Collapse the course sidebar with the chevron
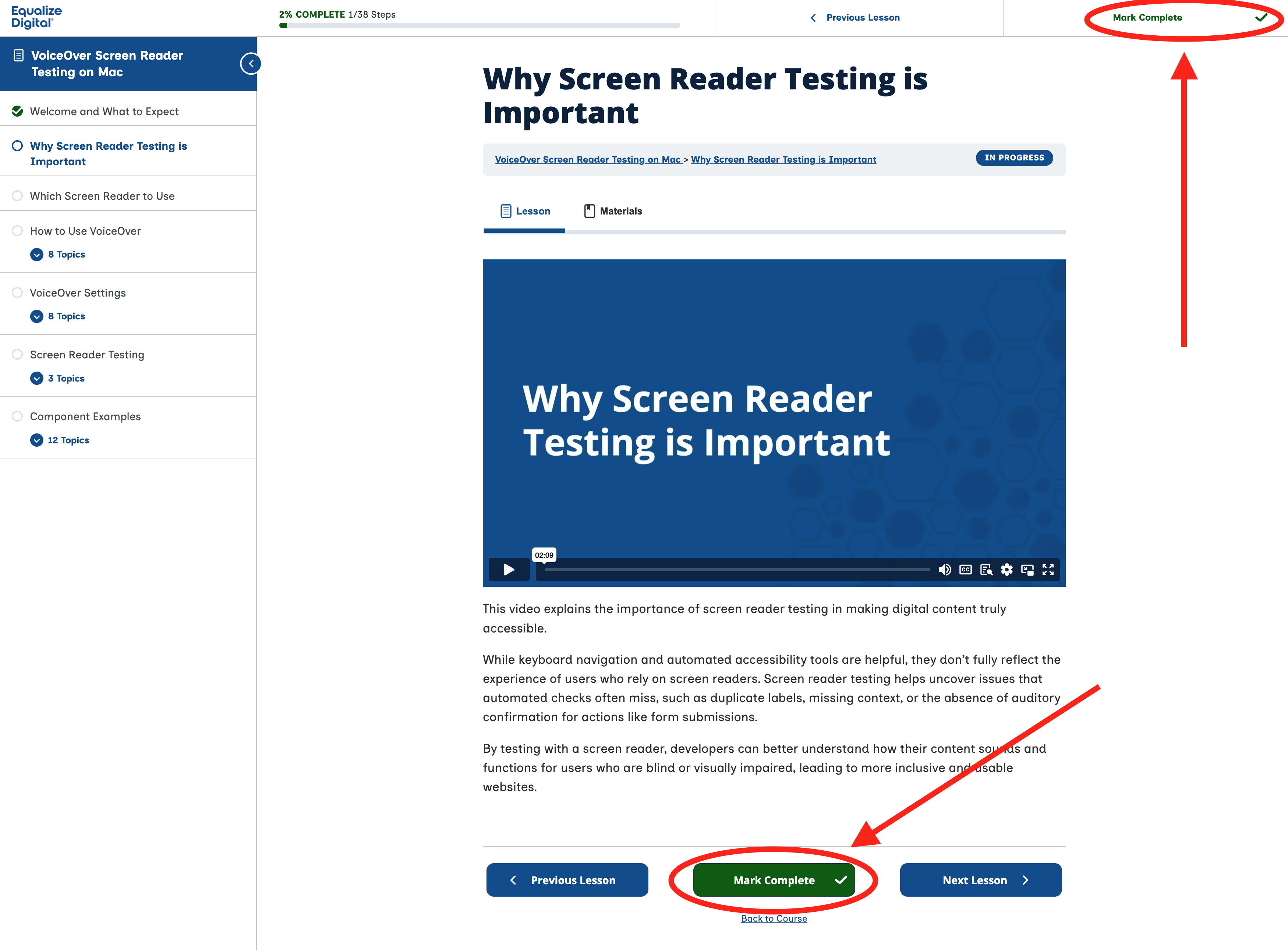 (x=251, y=63)
